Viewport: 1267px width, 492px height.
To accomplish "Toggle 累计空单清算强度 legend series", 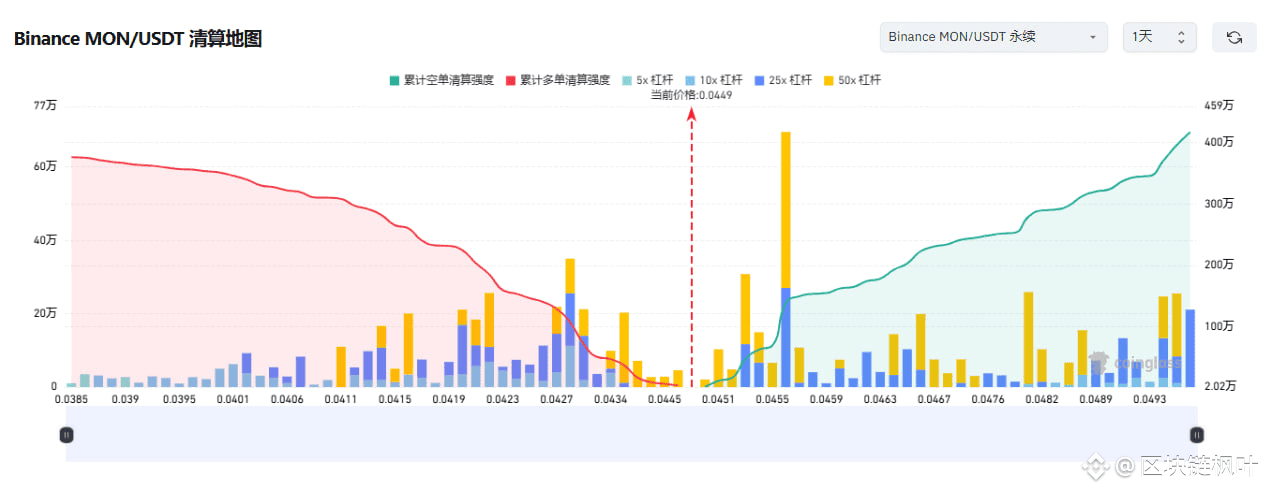I will 441,80.
